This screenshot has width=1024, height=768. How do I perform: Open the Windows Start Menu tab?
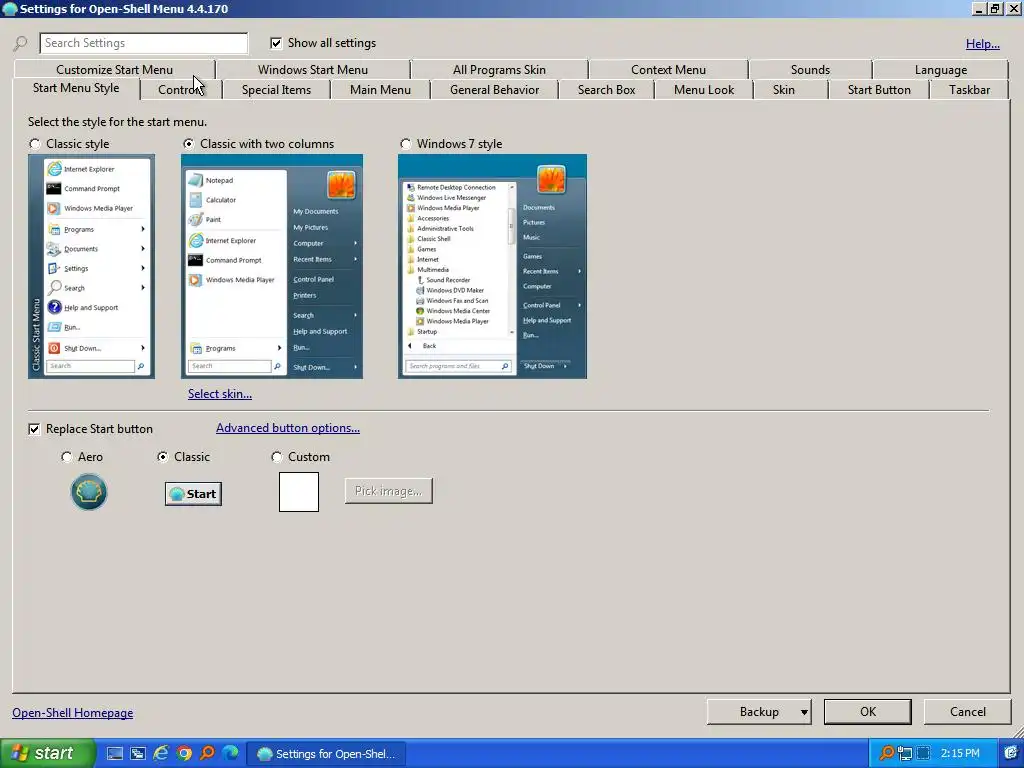click(x=313, y=70)
